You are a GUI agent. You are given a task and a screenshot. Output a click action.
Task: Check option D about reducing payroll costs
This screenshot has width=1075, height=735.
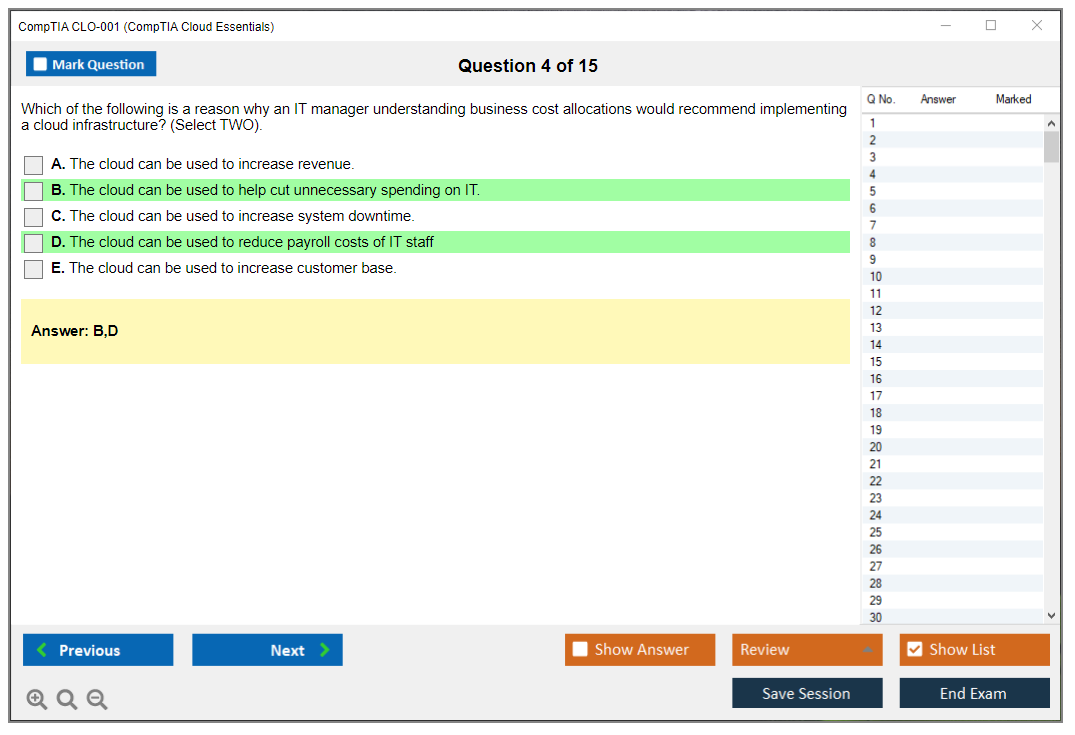click(x=34, y=243)
